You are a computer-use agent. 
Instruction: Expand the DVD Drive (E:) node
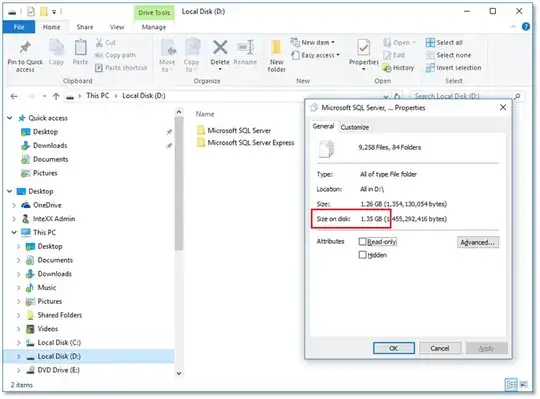18,370
